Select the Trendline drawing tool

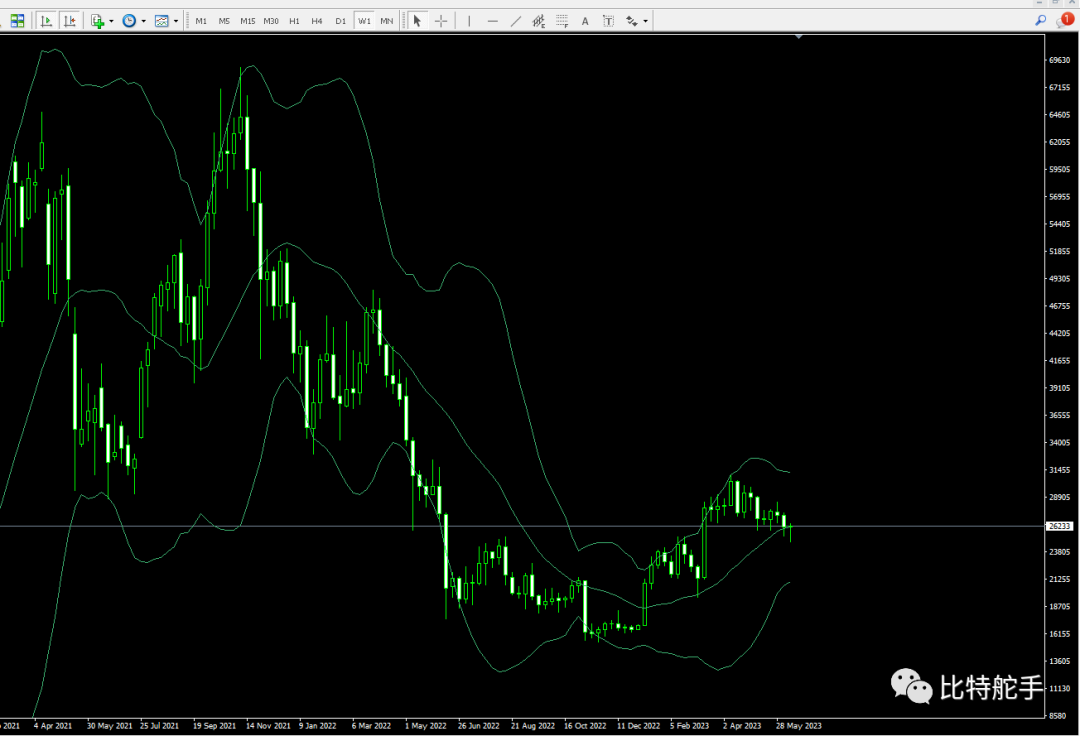[515, 21]
